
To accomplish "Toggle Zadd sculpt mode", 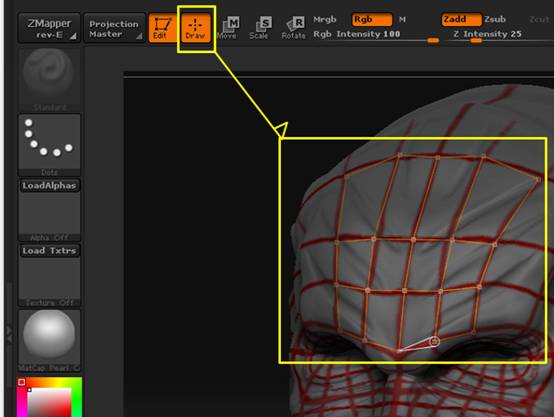I will pyautogui.click(x=461, y=19).
